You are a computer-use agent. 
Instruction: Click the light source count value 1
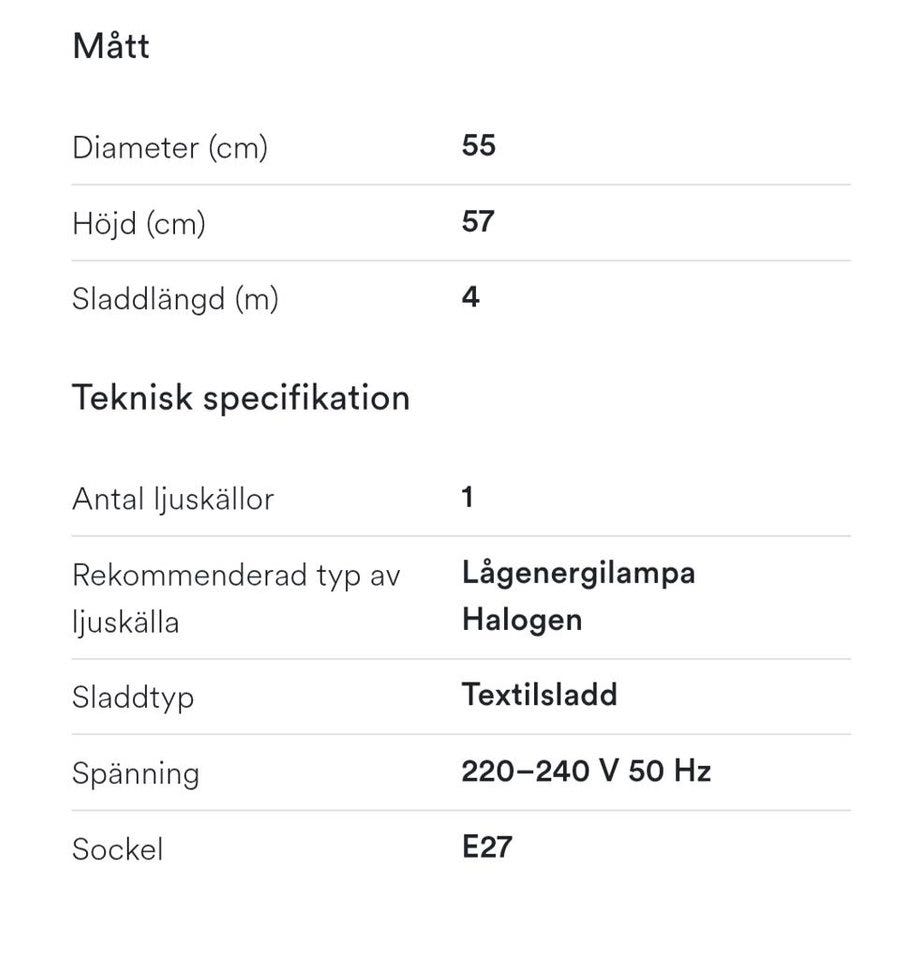point(468,497)
